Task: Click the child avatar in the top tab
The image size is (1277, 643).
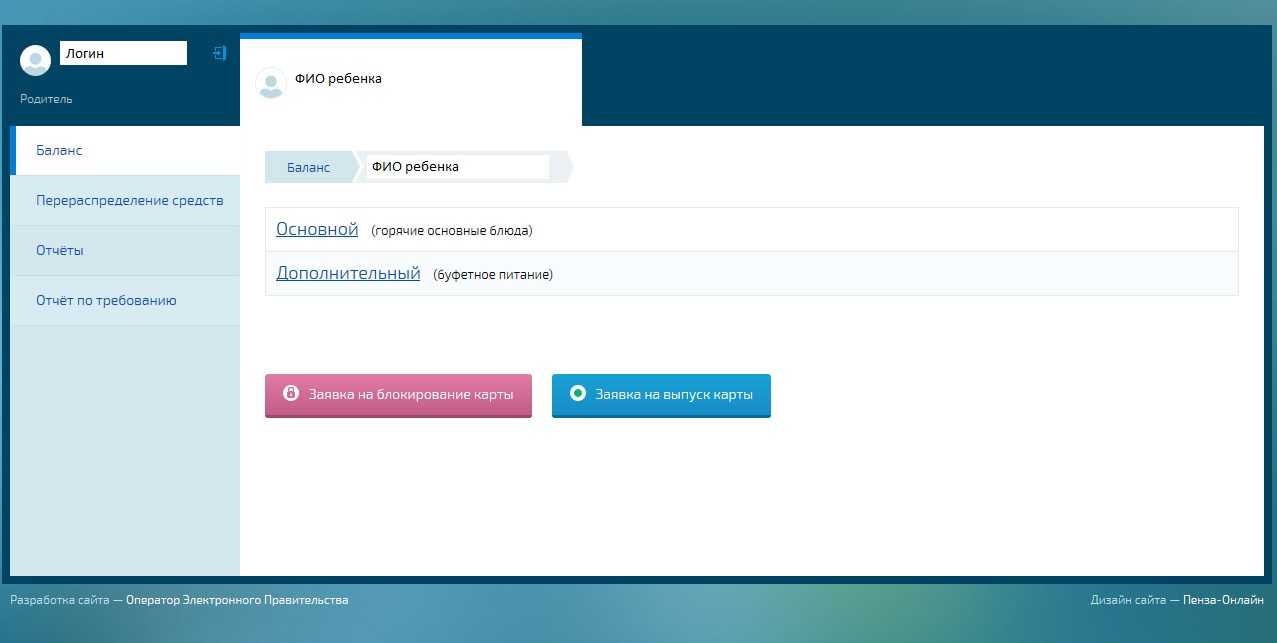Action: 270,82
